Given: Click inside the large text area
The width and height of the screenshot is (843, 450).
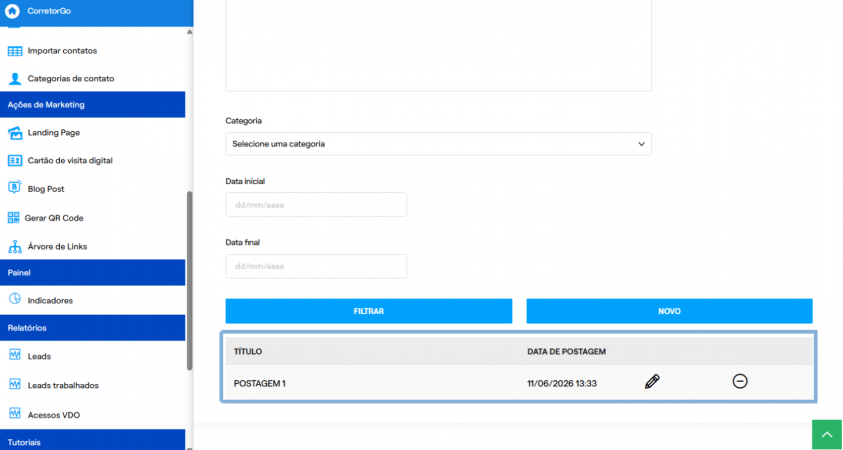Looking at the screenshot, I should pos(438,45).
